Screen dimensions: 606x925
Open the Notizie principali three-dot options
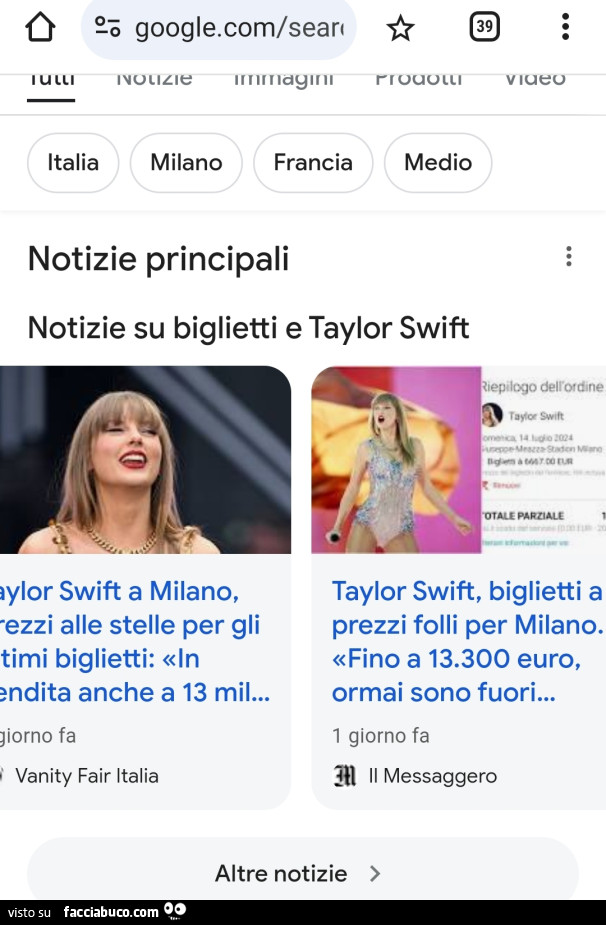[568, 257]
